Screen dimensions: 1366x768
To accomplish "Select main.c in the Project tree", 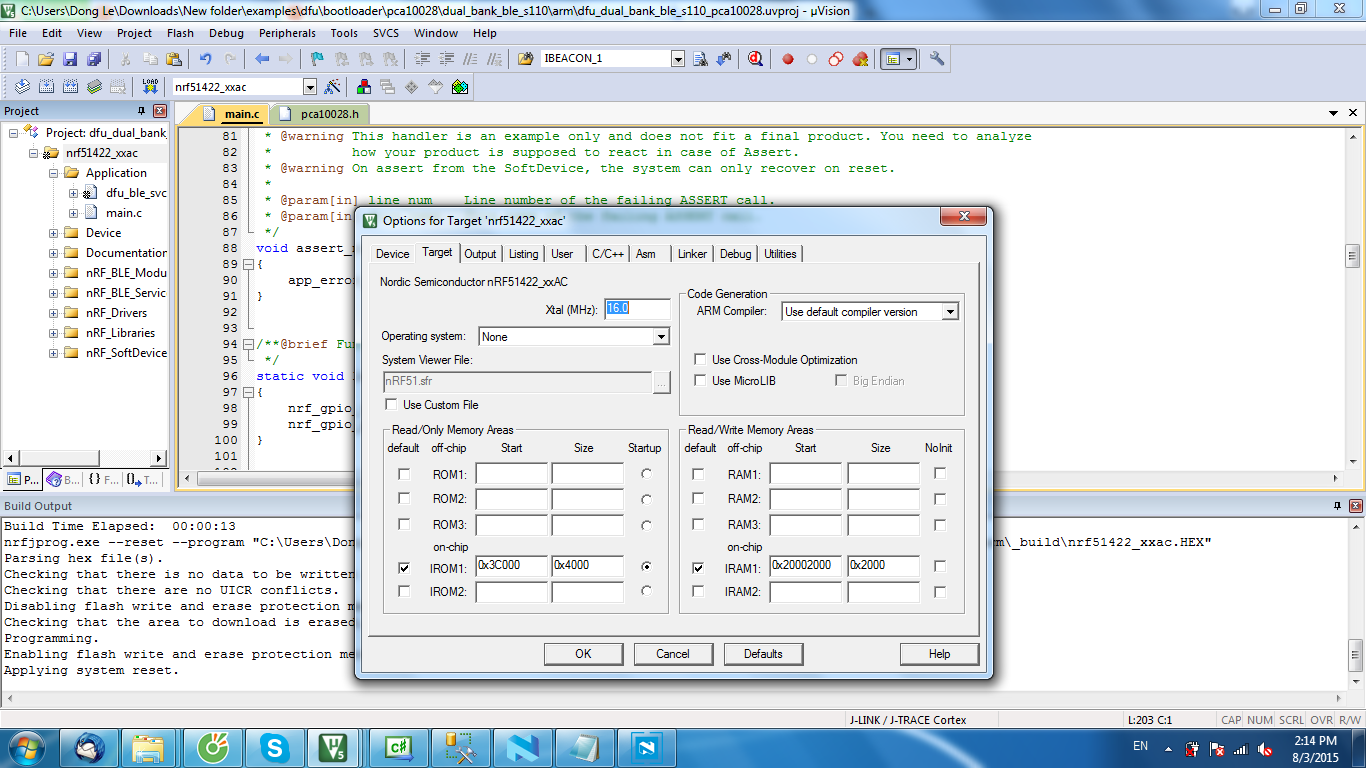I will (x=124, y=213).
